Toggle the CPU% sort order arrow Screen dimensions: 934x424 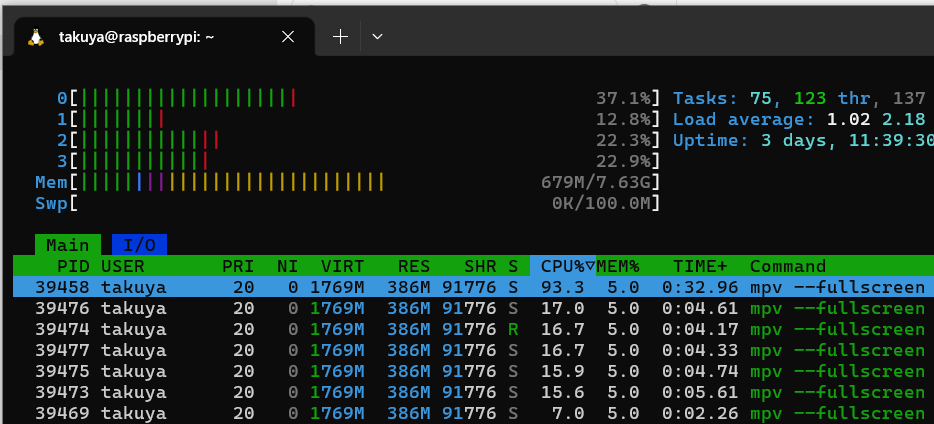click(x=590, y=266)
